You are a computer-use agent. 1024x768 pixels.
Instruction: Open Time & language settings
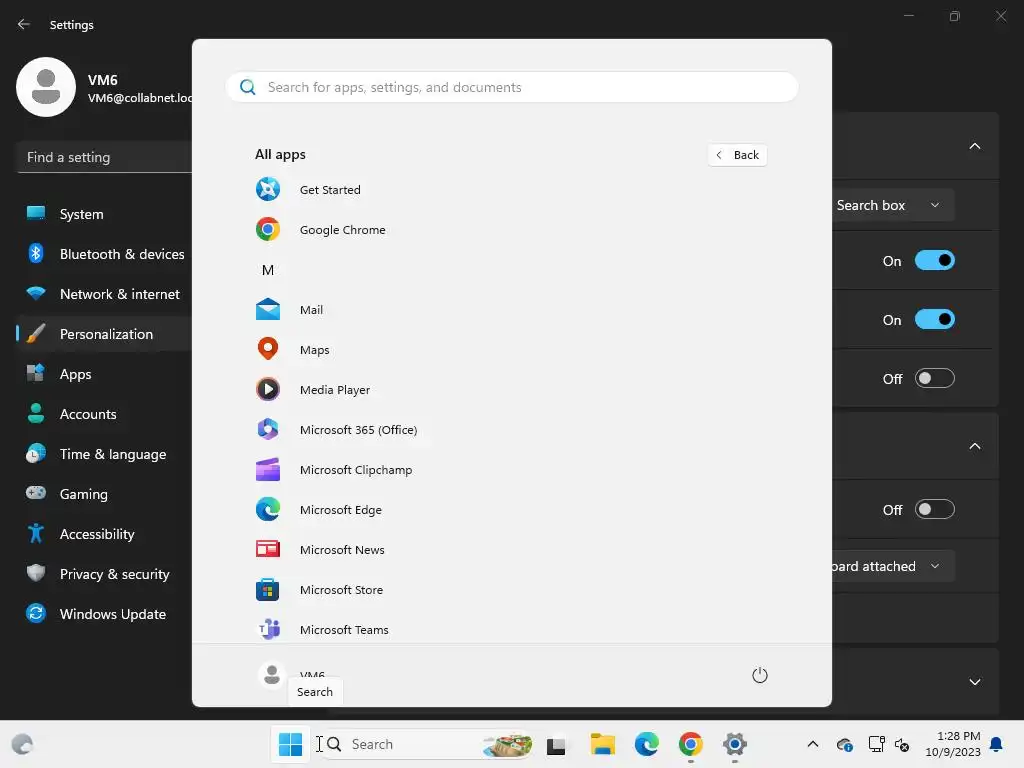pyautogui.click(x=104, y=454)
